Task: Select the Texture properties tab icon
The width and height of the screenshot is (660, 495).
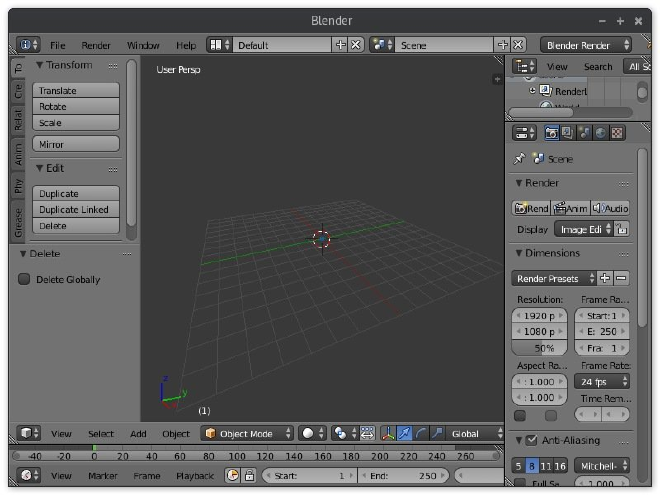Action: coord(617,133)
